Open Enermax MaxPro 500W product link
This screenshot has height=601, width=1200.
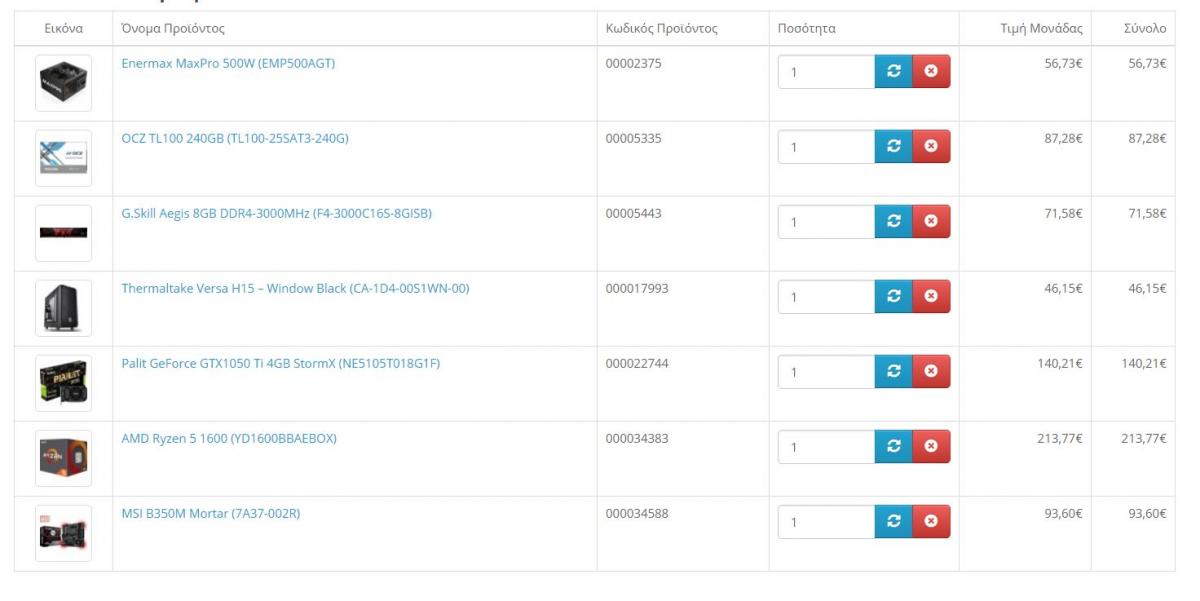pyautogui.click(x=228, y=63)
